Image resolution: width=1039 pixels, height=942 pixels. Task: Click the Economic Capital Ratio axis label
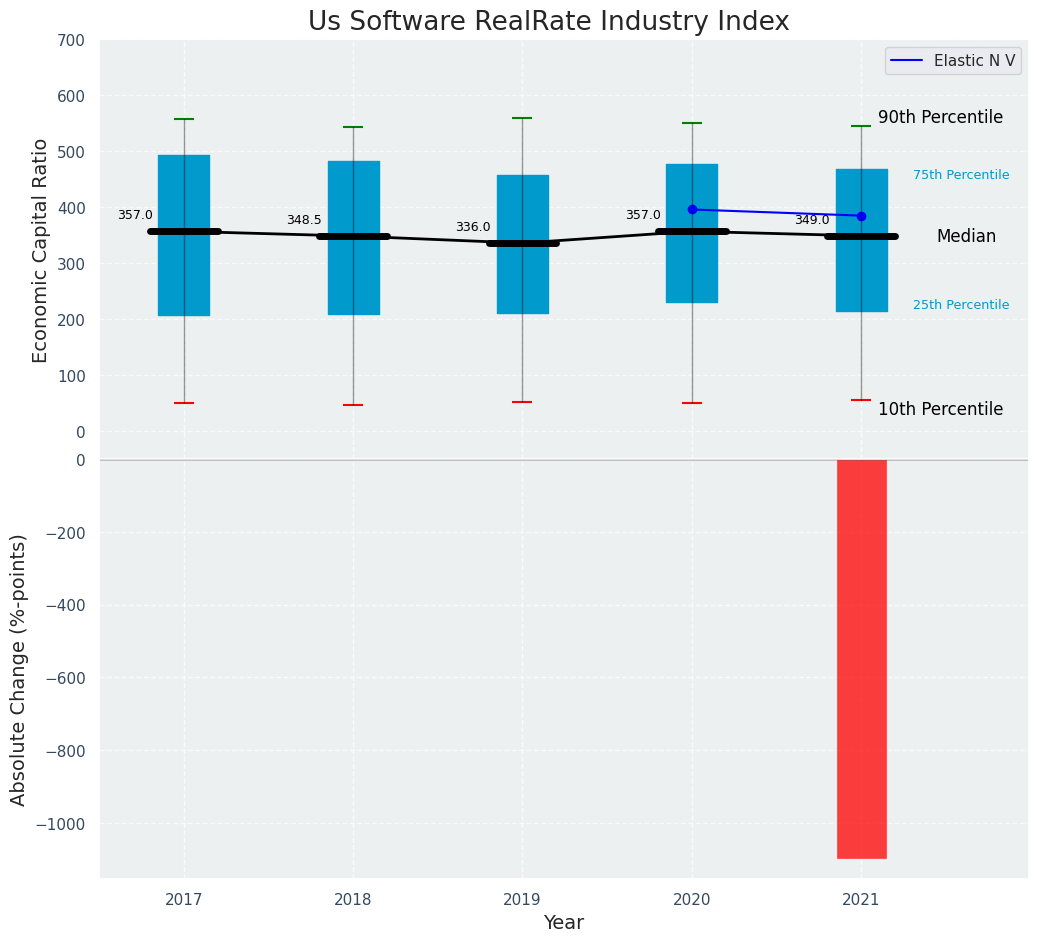pos(40,251)
